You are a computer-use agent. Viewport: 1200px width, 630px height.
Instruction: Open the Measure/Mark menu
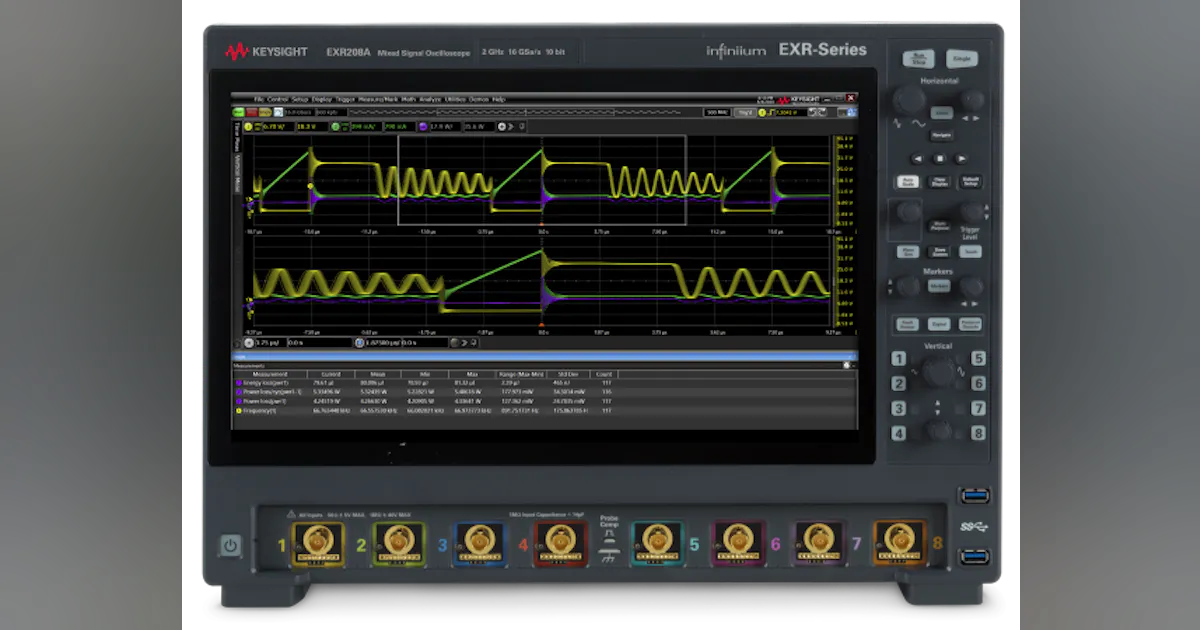tap(378, 100)
